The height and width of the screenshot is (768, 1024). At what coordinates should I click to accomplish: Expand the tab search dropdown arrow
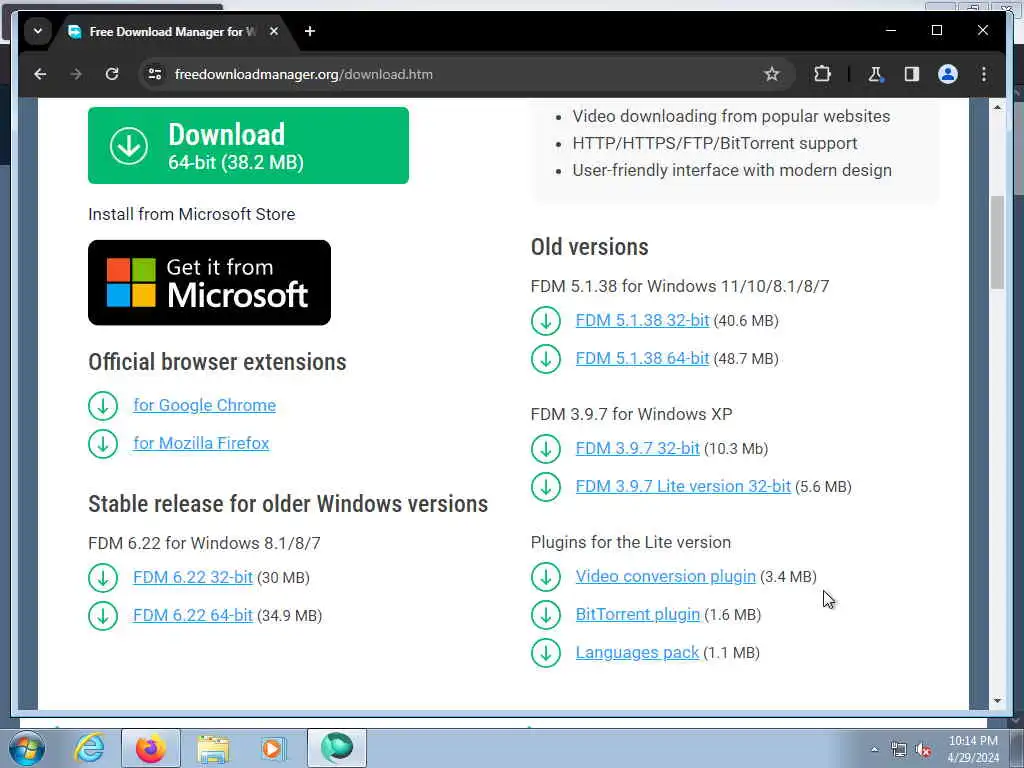point(38,31)
